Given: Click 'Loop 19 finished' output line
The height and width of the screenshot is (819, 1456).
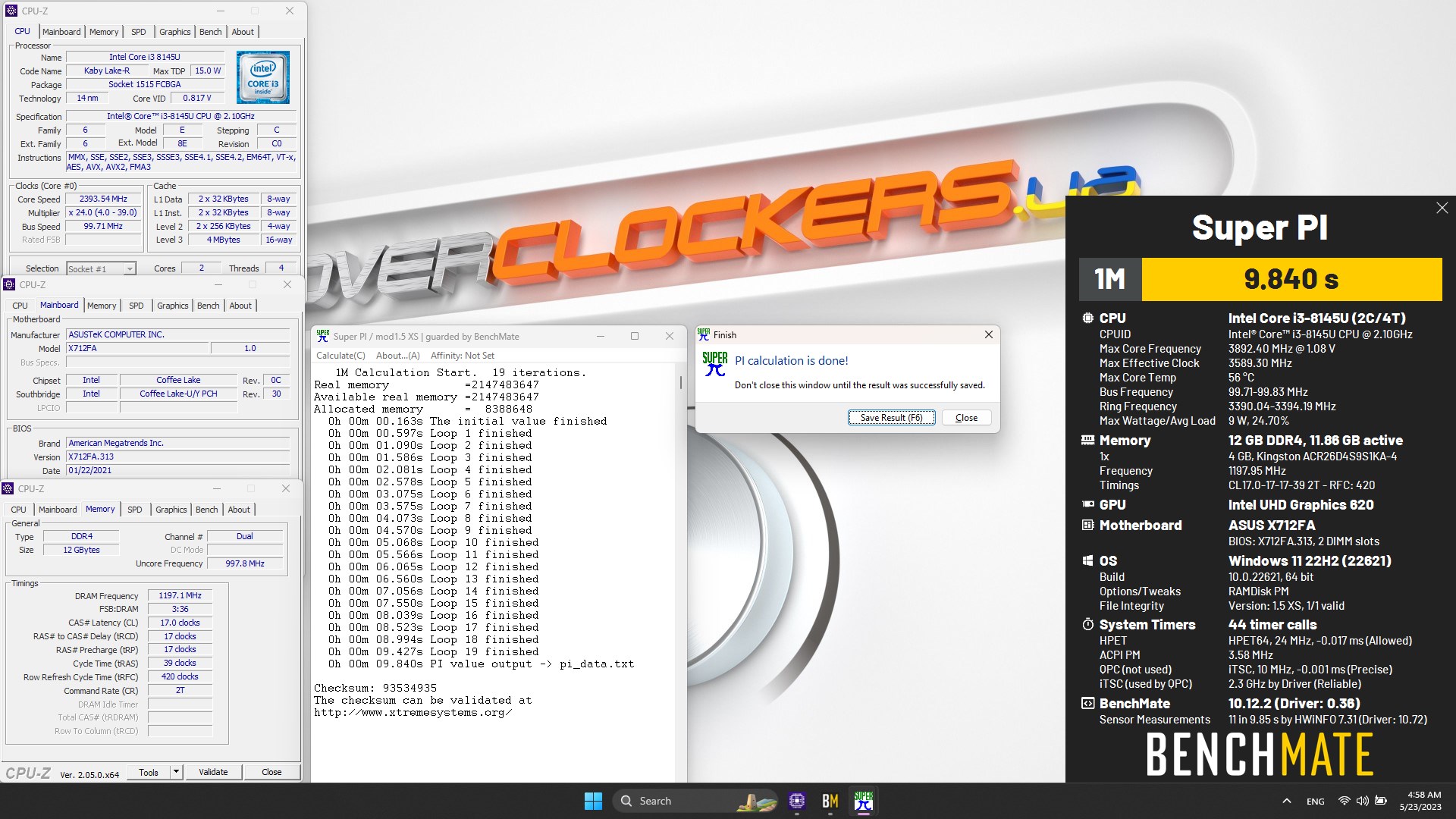Looking at the screenshot, I should pyautogui.click(x=434, y=651).
